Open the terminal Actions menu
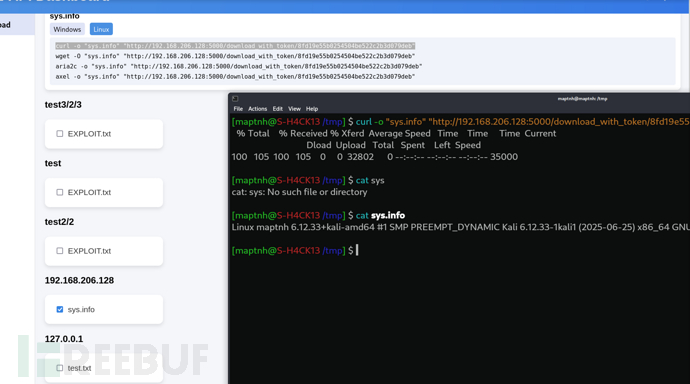Screen dimensions: 690x384 tap(257, 109)
